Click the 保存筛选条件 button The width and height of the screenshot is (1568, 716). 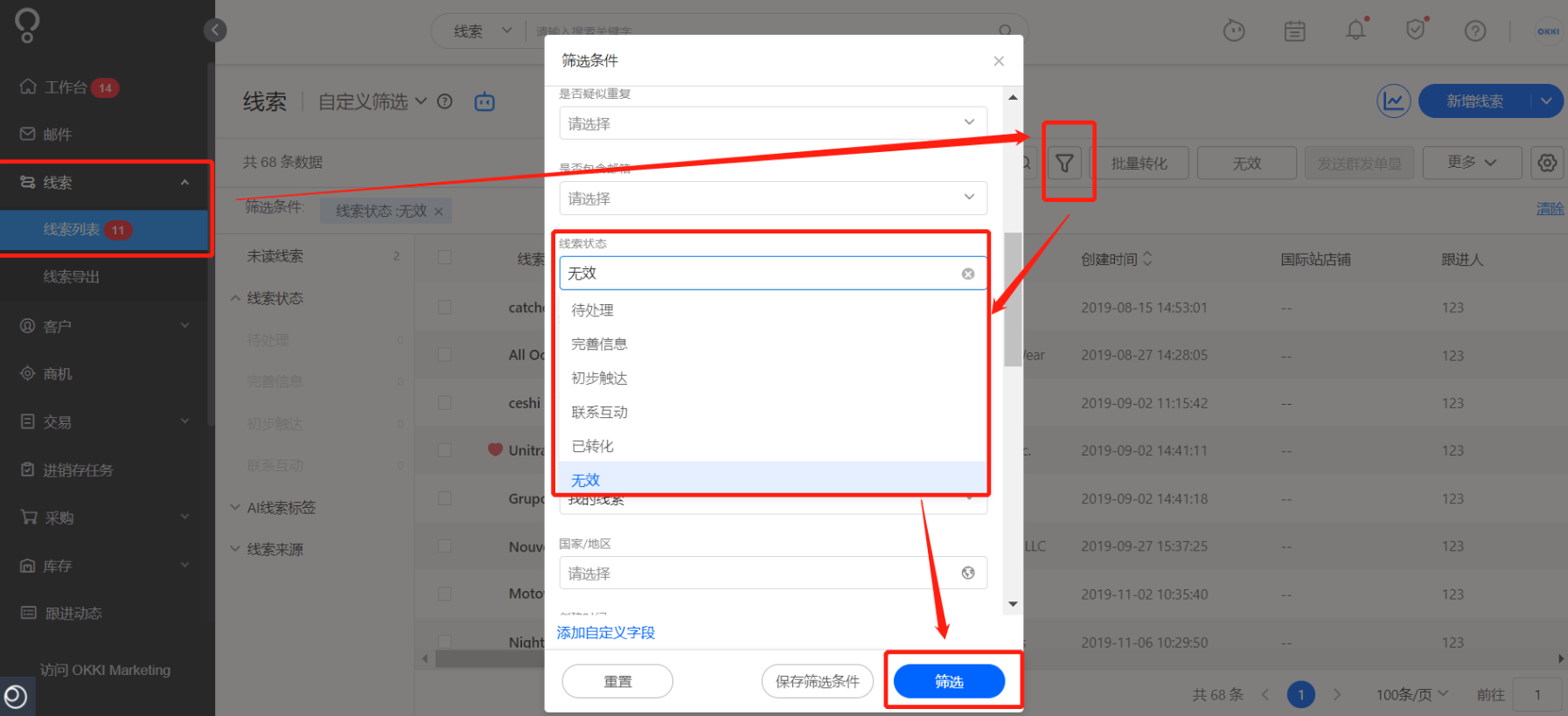click(818, 681)
